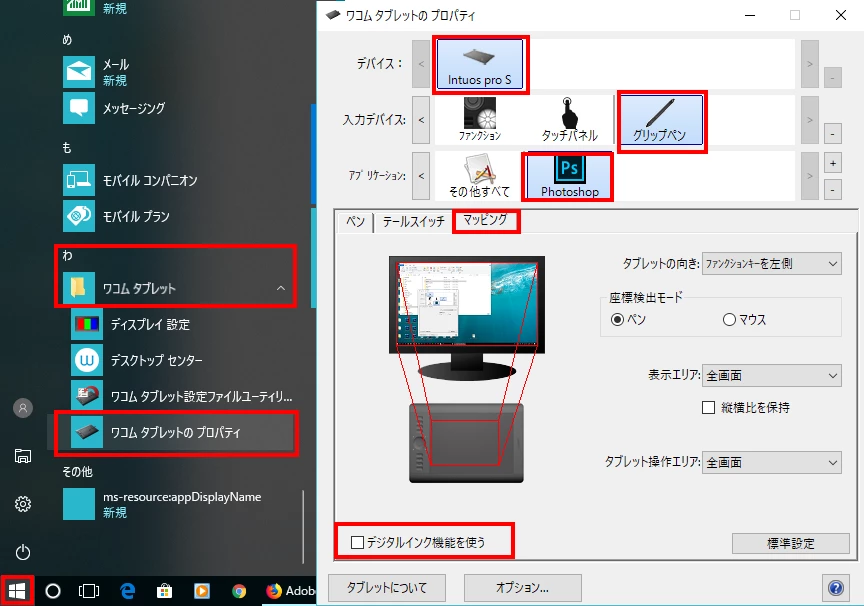Click the タブレットについて button
864x606 pixels.
tap(387, 588)
